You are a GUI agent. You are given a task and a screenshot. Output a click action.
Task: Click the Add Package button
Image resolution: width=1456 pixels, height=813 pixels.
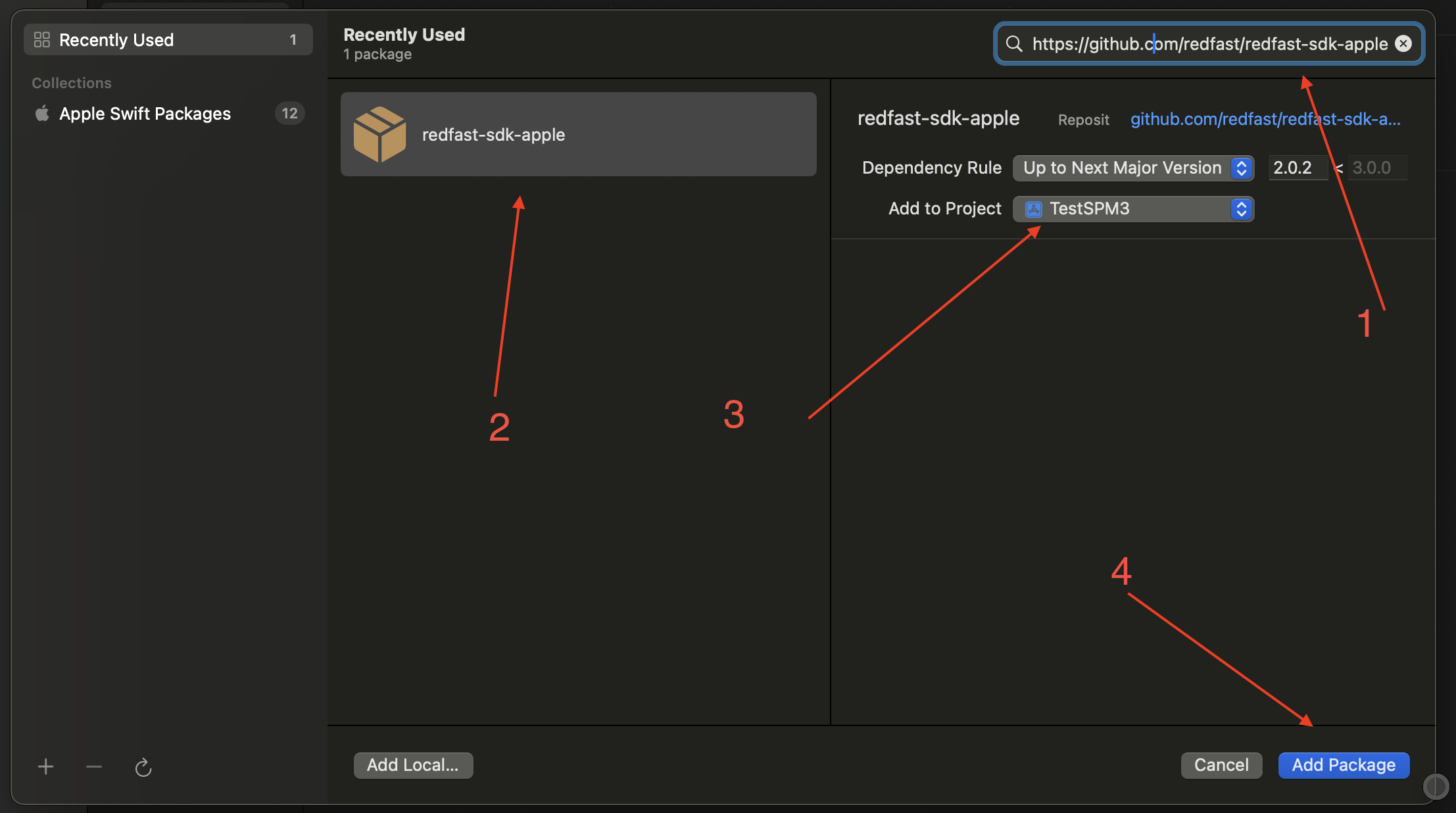(1344, 765)
